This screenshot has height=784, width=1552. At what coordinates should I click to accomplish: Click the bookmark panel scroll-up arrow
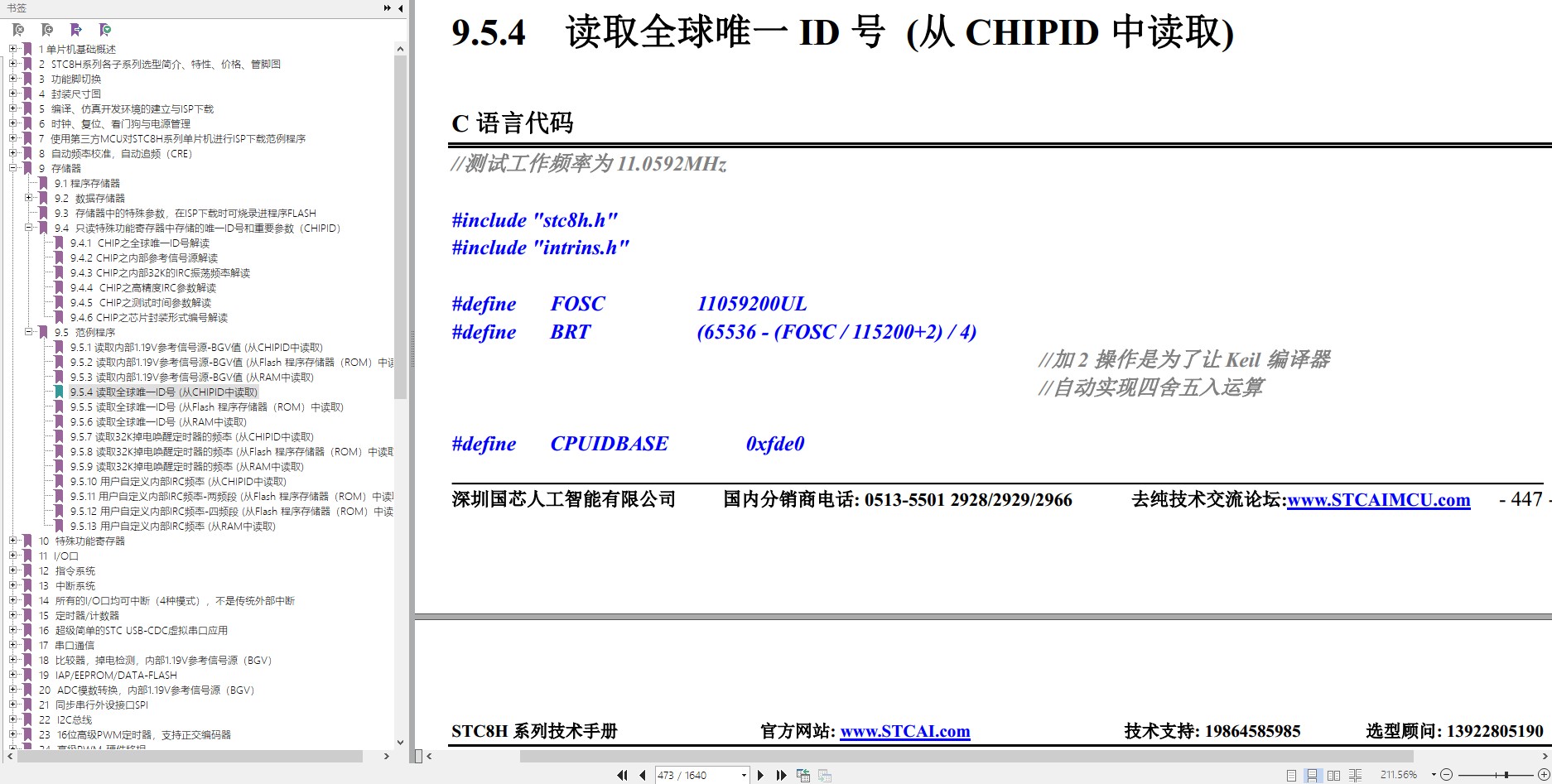pos(401,49)
